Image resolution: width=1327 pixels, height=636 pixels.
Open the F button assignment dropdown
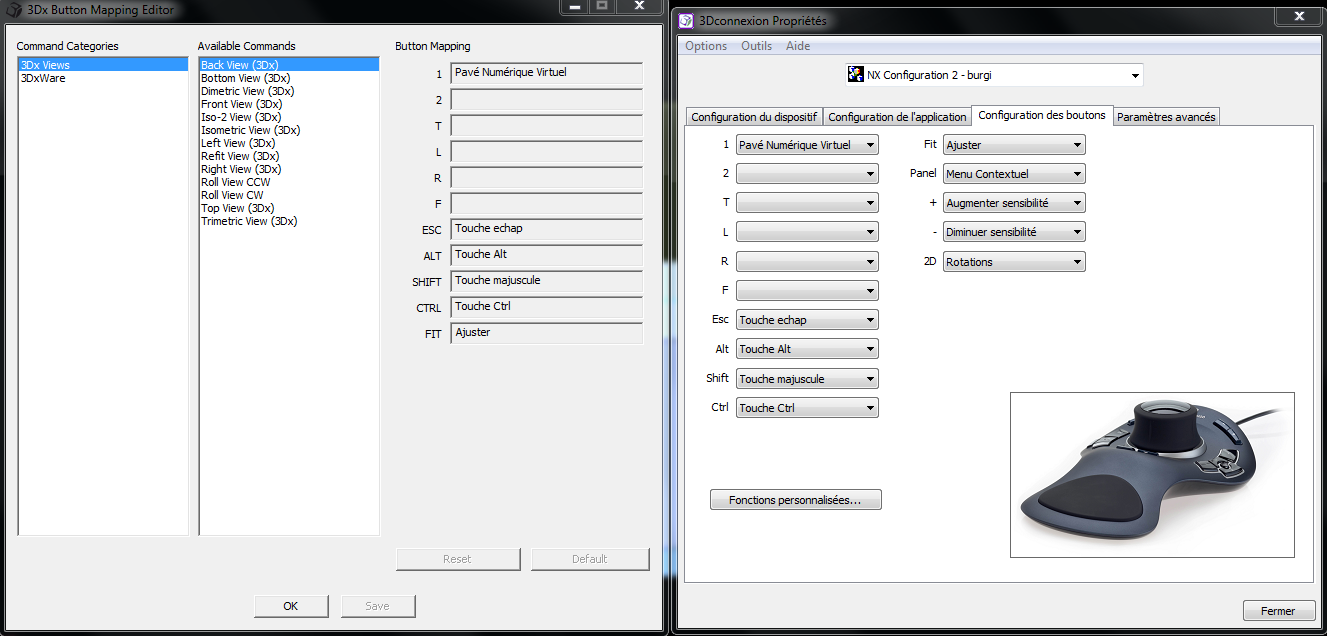[807, 291]
